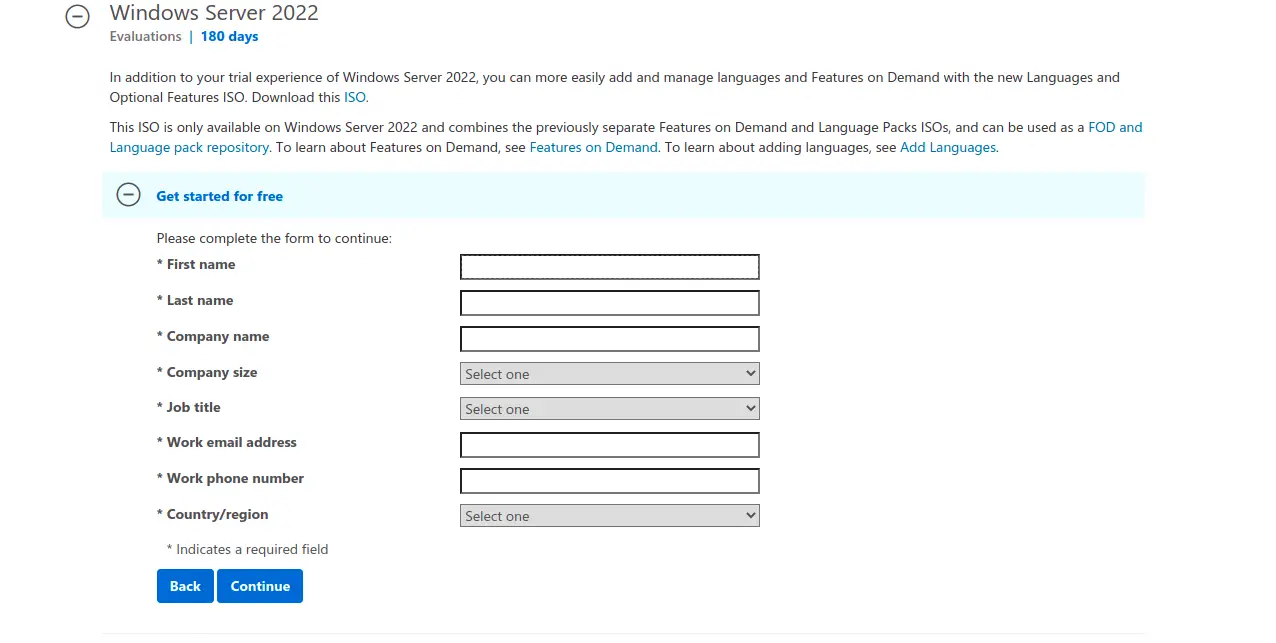Open the Features on Demand link
The image size is (1276, 643).
point(593,147)
